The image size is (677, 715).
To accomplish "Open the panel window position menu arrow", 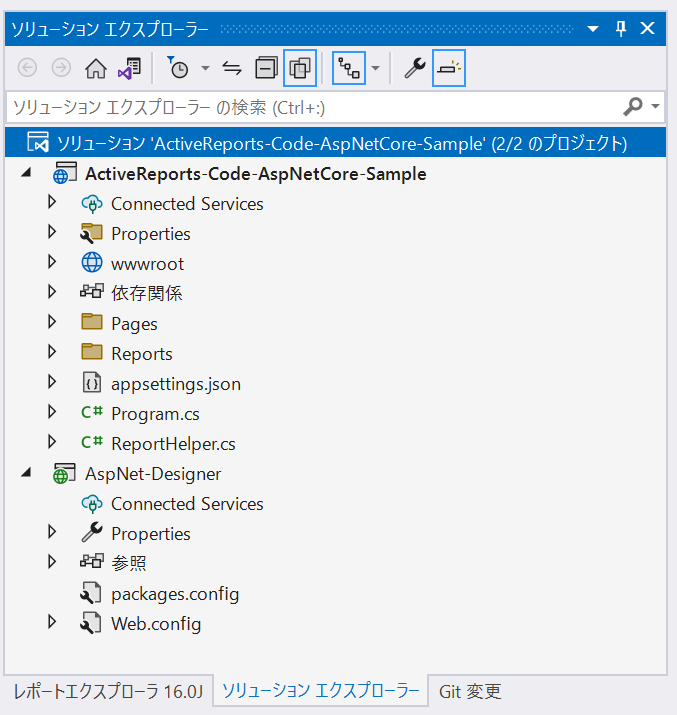I will 593,29.
